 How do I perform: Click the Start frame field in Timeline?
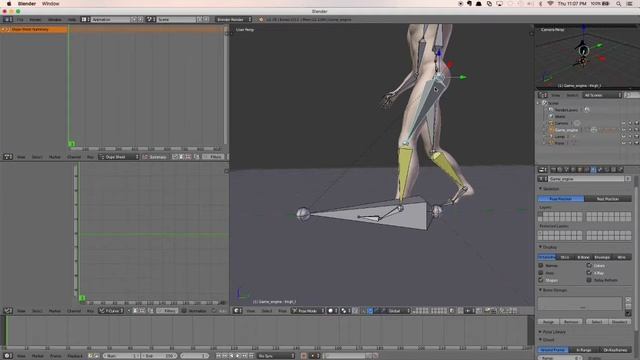(121, 356)
